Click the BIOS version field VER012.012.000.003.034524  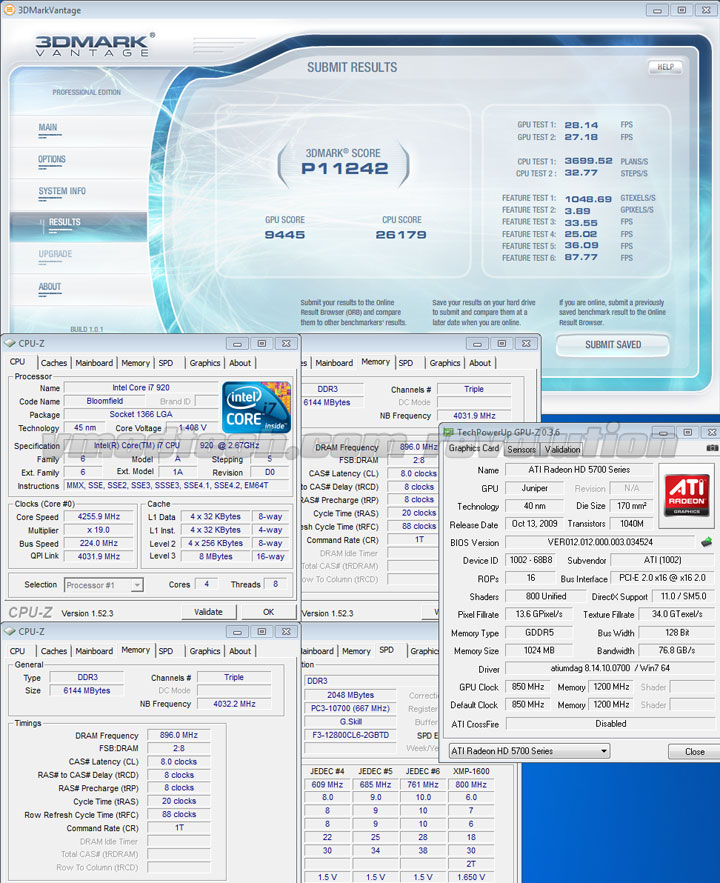(600, 542)
